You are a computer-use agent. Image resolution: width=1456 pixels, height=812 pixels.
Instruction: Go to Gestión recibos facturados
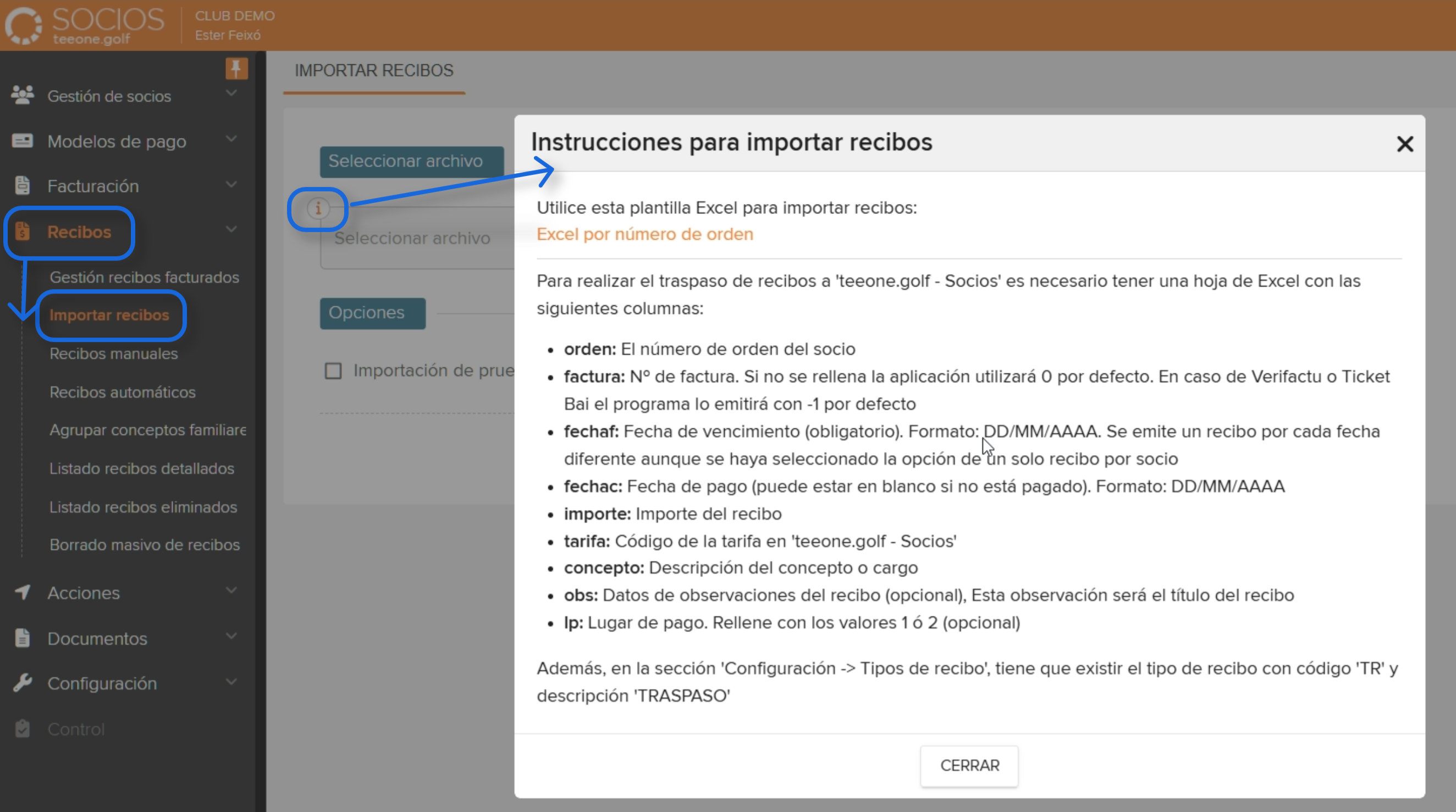click(x=144, y=277)
